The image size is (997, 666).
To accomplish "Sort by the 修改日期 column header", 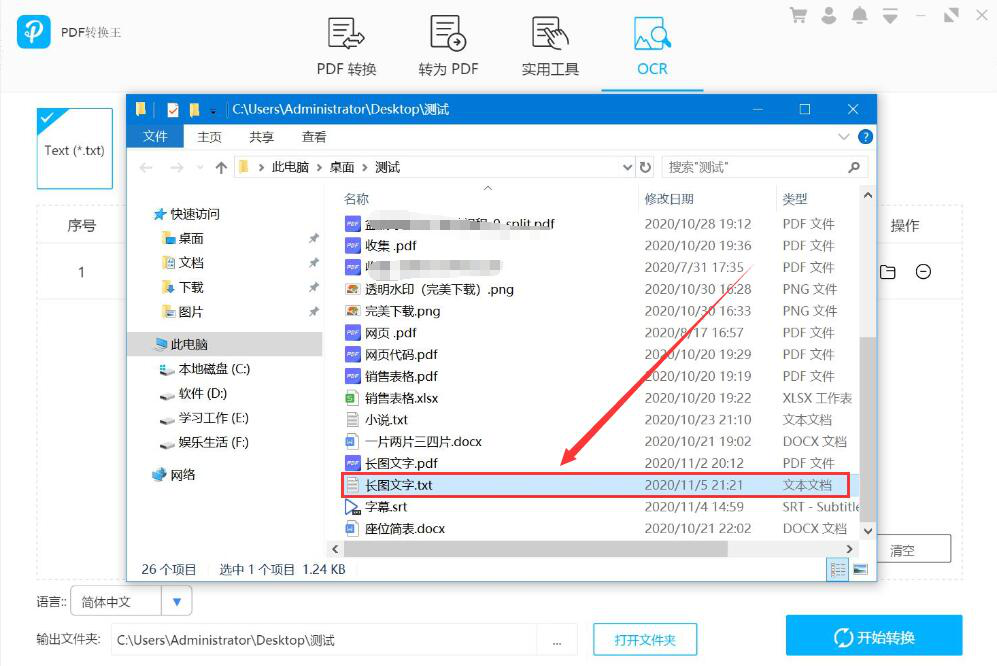I will (669, 199).
